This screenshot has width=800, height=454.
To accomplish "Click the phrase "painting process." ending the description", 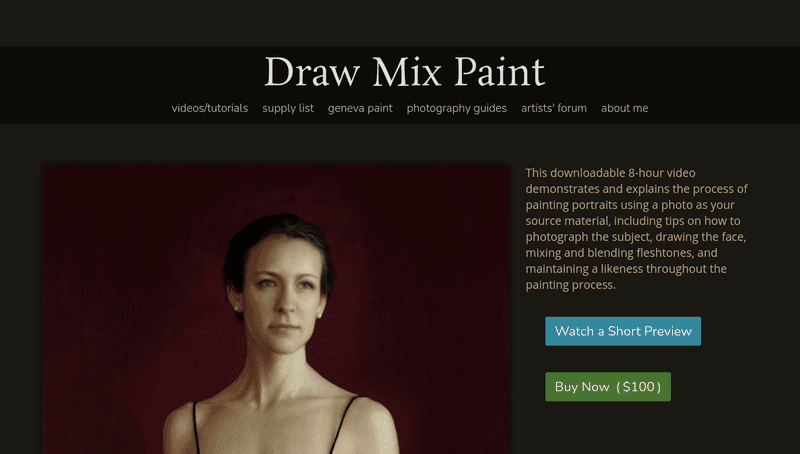I will [x=570, y=285].
